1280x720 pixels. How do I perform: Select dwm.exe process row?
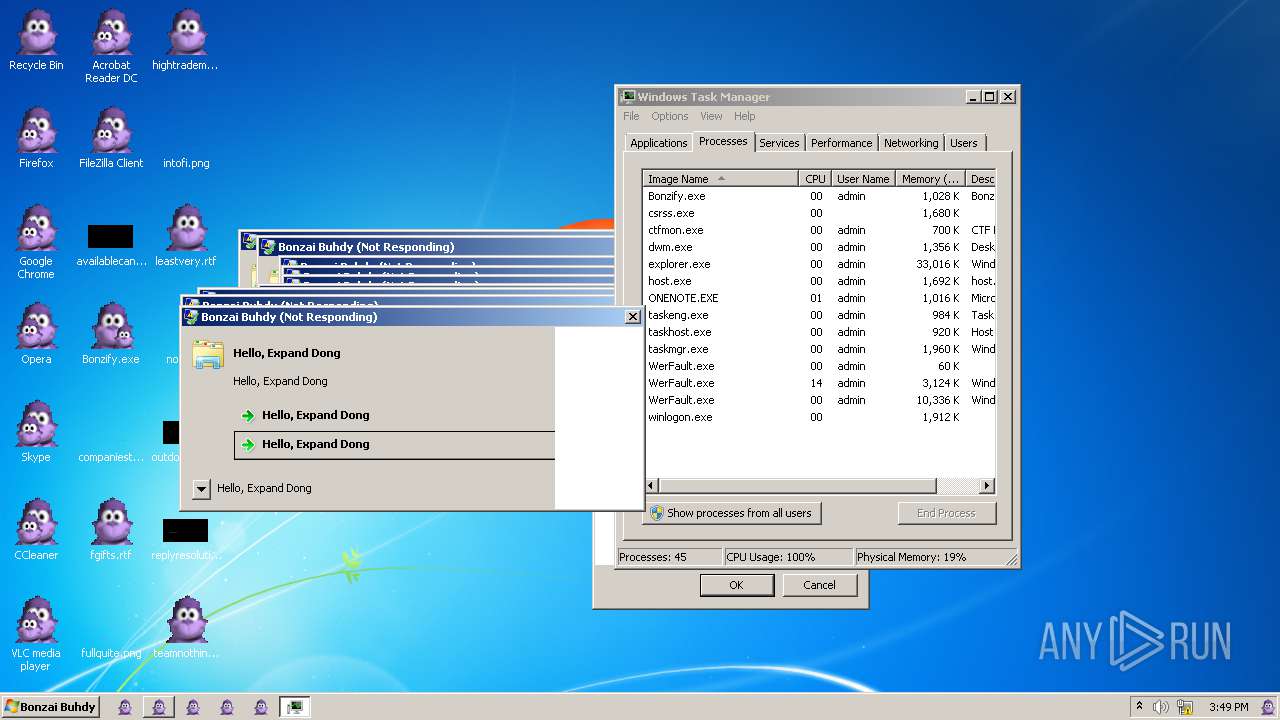(x=819, y=247)
